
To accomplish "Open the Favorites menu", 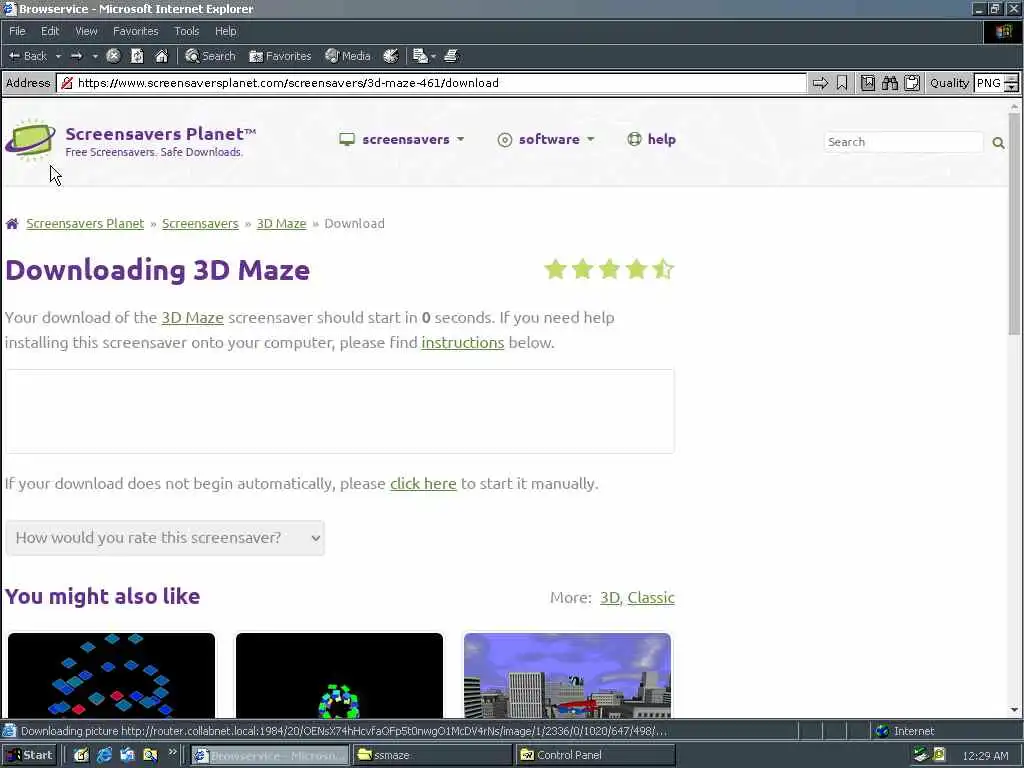I will [x=135, y=31].
